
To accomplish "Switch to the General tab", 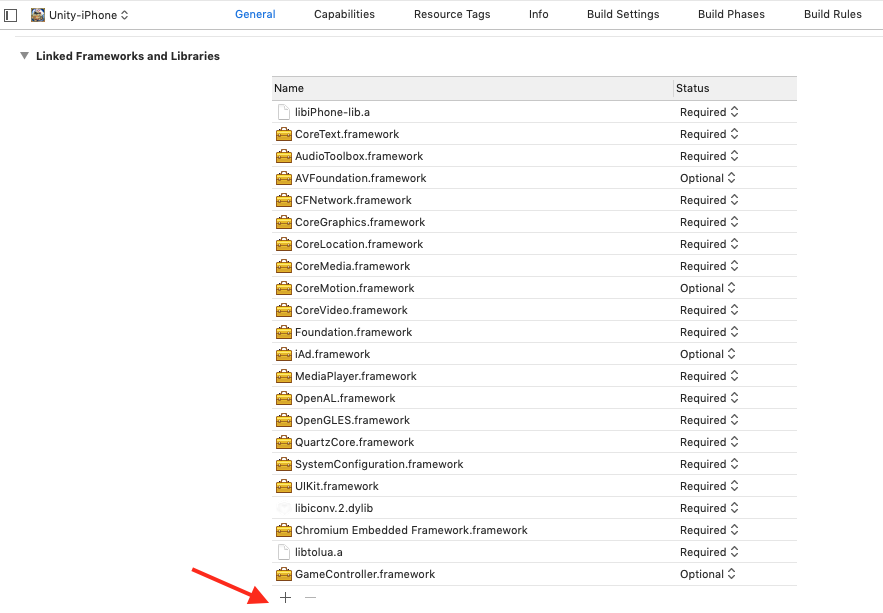I will point(255,15).
